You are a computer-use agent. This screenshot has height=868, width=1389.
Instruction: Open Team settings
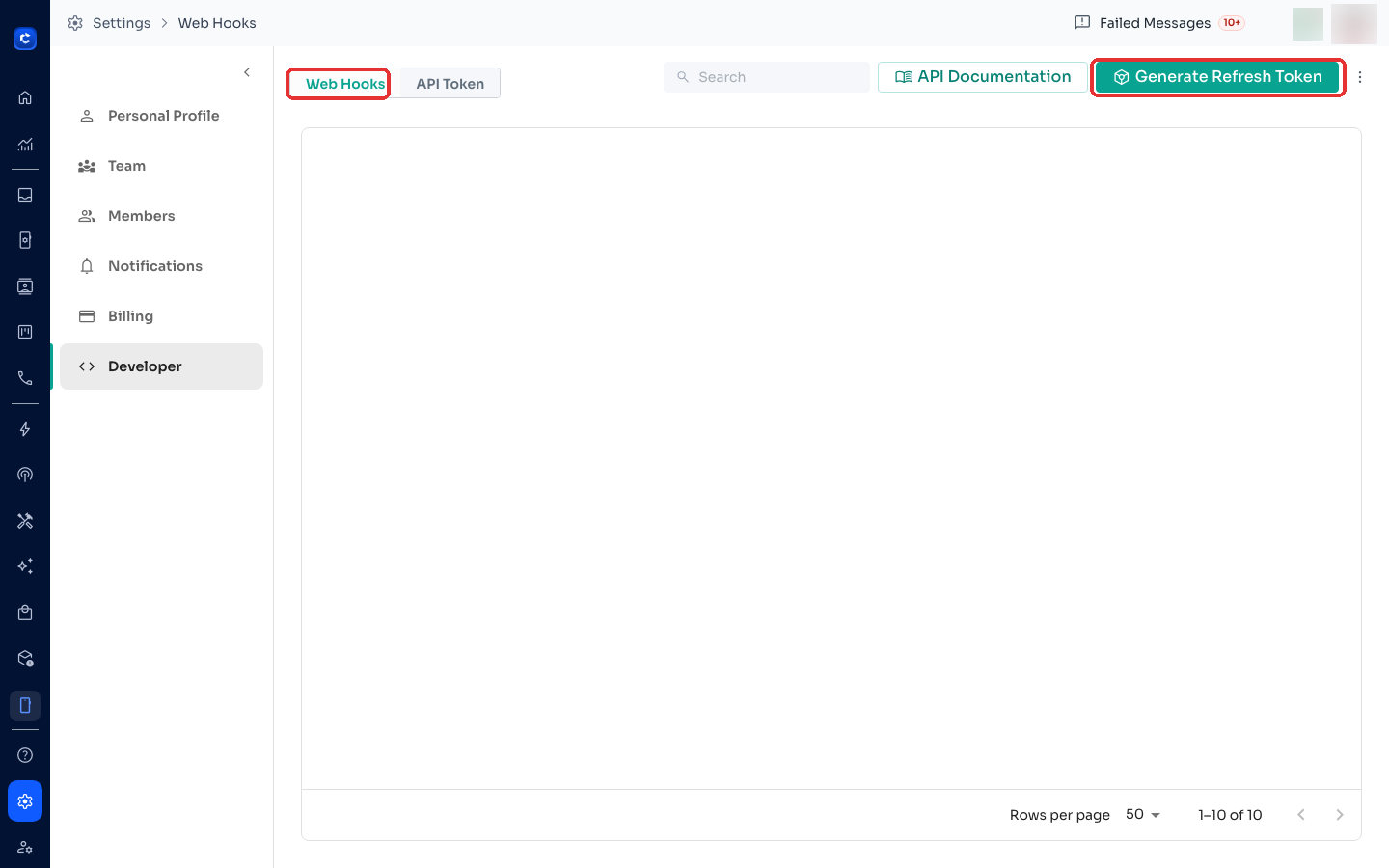click(161, 166)
